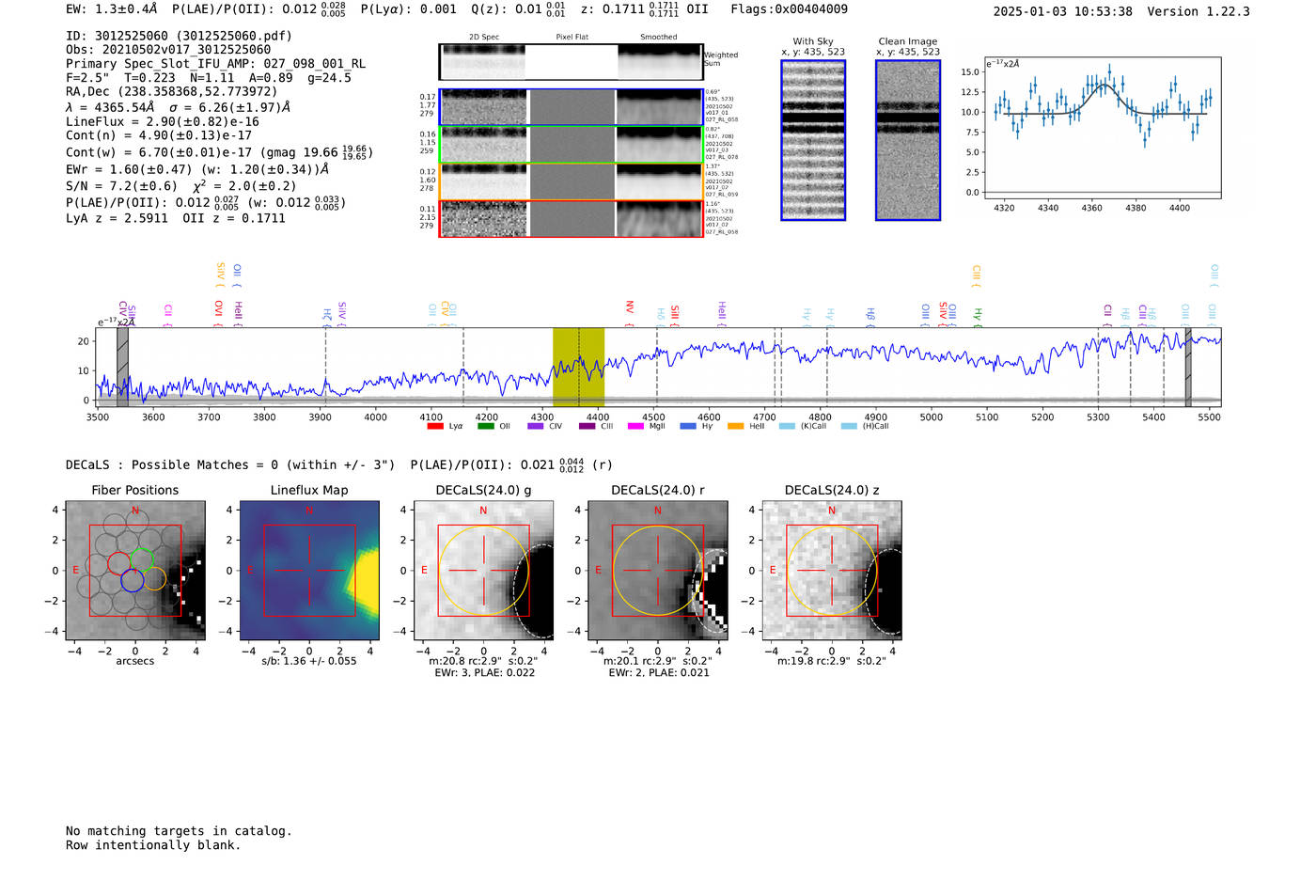Screen dimensions: 1316x896
Task: Click the (K)CaII legend swatch
Action: pyautogui.click(x=787, y=427)
